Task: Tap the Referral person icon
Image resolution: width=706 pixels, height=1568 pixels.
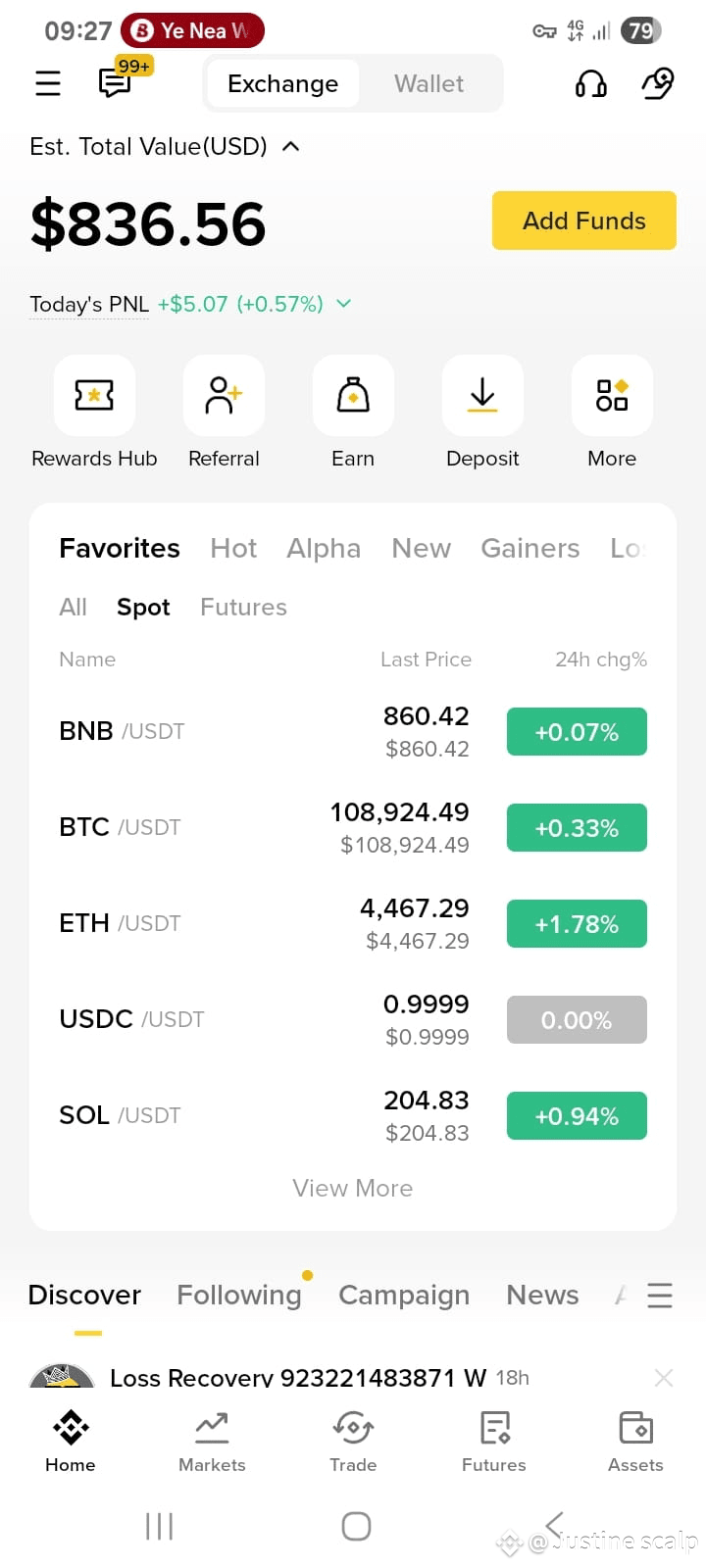Action: 224,395
